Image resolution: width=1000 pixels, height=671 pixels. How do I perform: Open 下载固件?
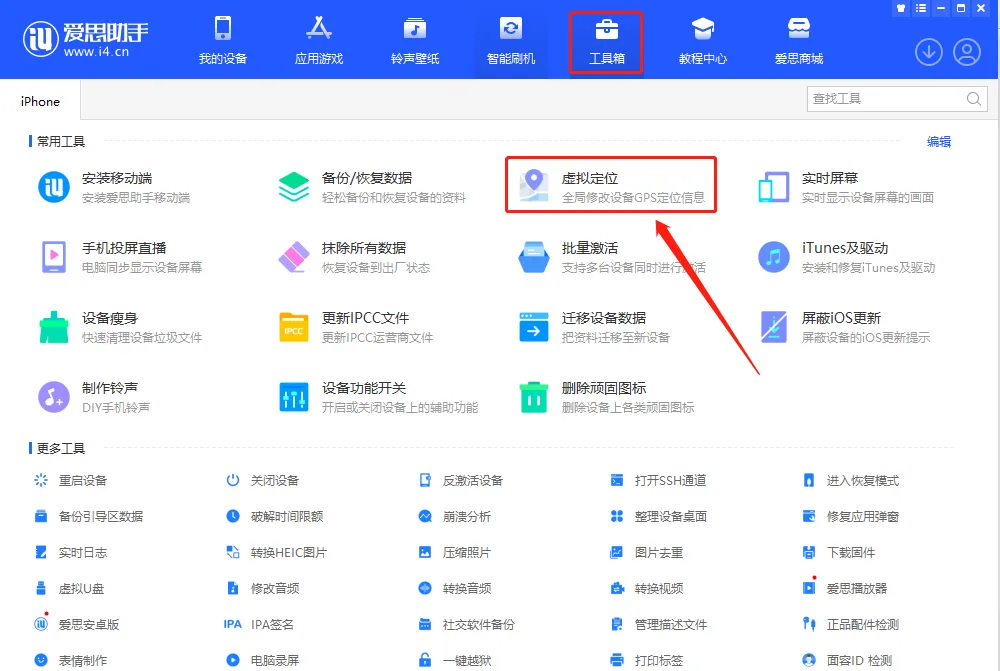pyautogui.click(x=838, y=552)
